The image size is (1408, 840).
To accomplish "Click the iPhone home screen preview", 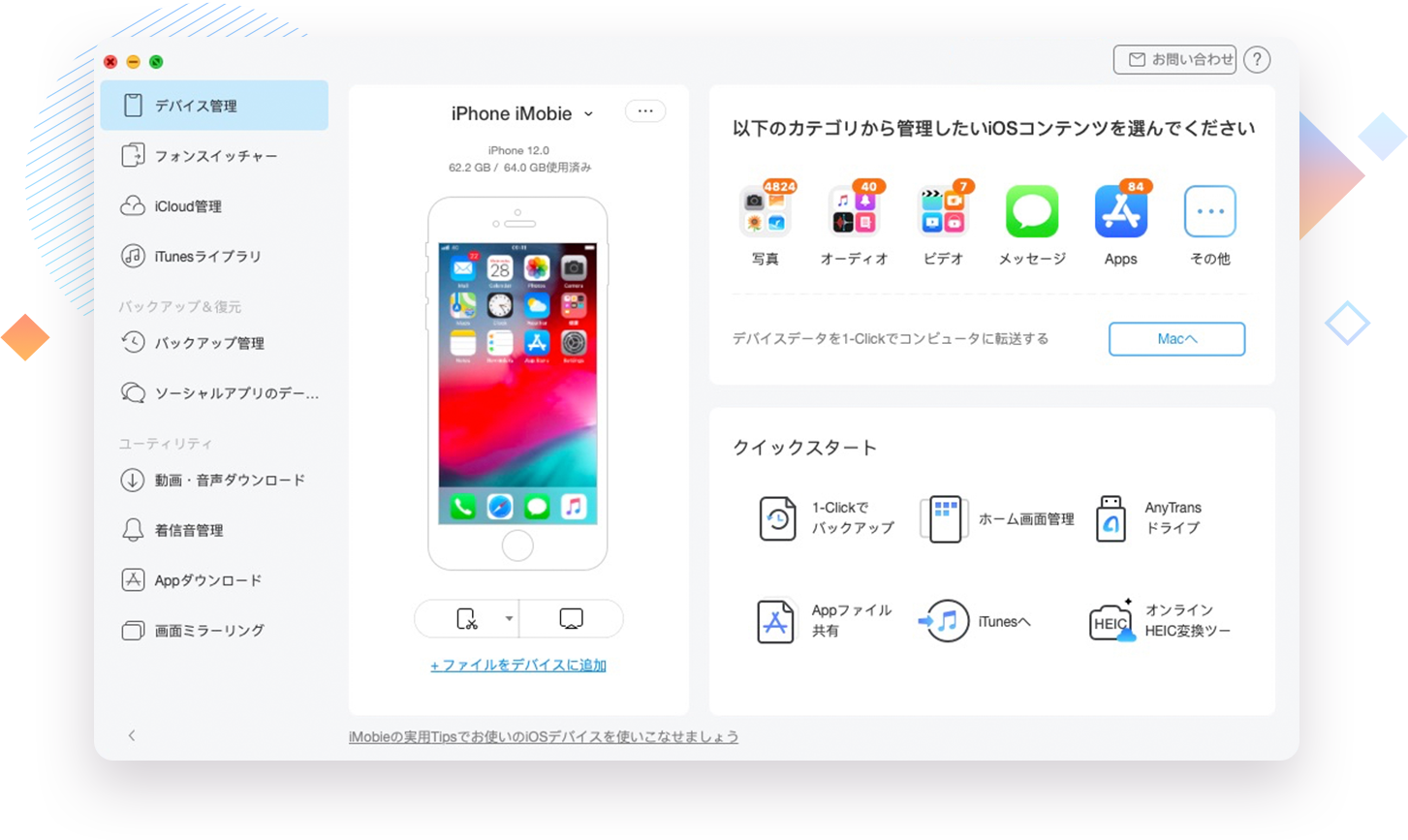I will pyautogui.click(x=517, y=384).
